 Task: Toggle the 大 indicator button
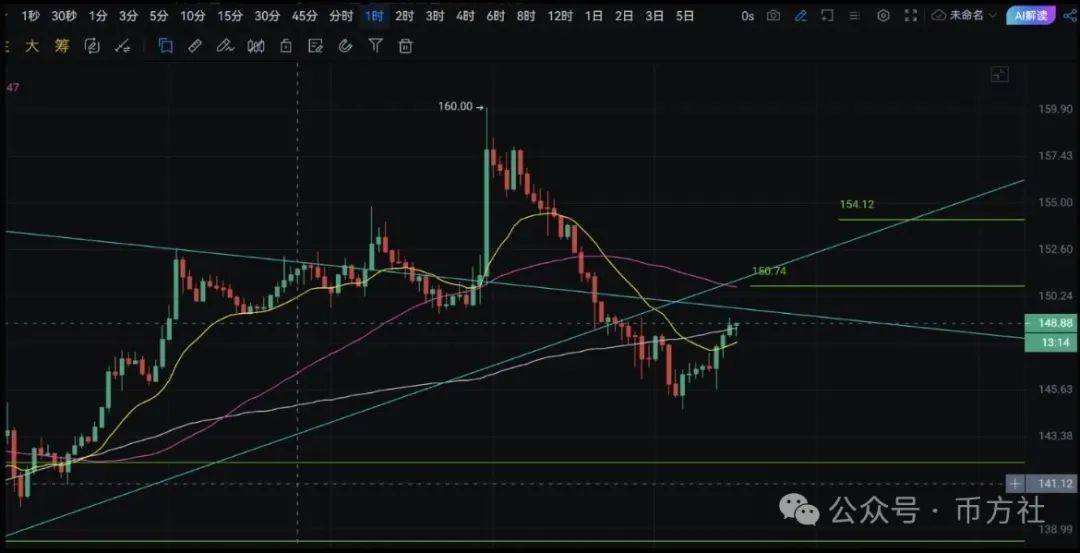point(32,46)
